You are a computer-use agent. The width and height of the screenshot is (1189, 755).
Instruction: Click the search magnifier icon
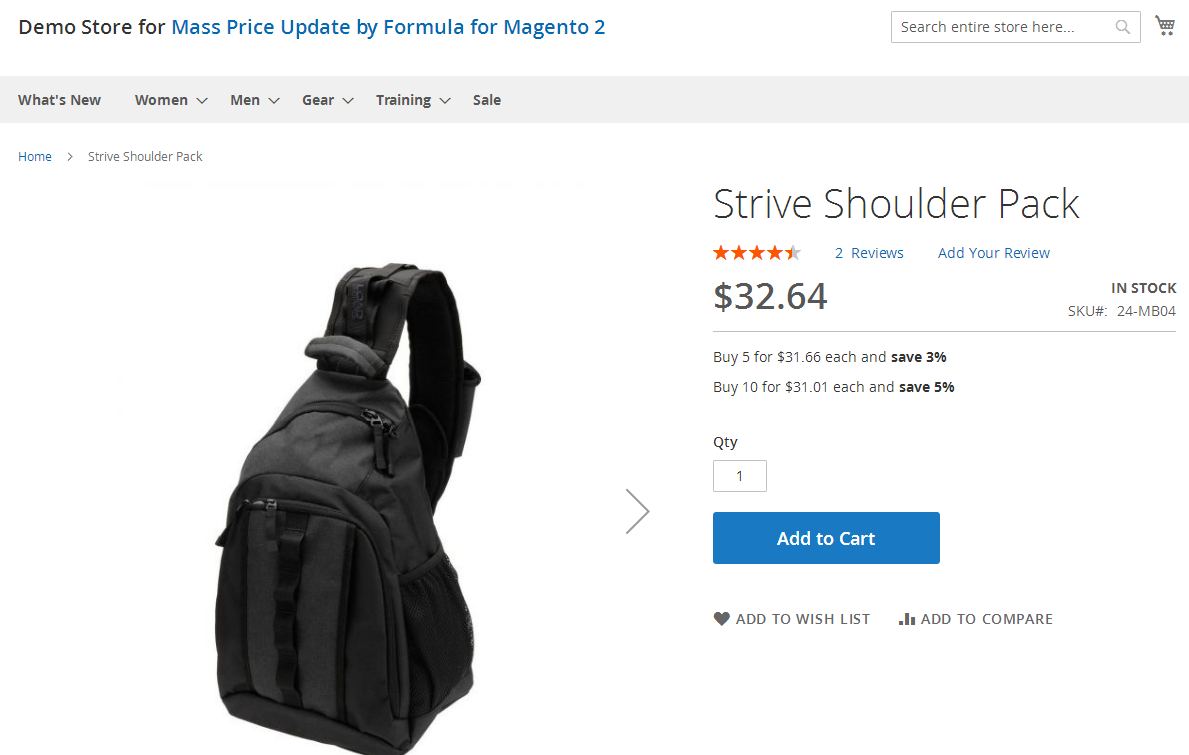(1122, 27)
